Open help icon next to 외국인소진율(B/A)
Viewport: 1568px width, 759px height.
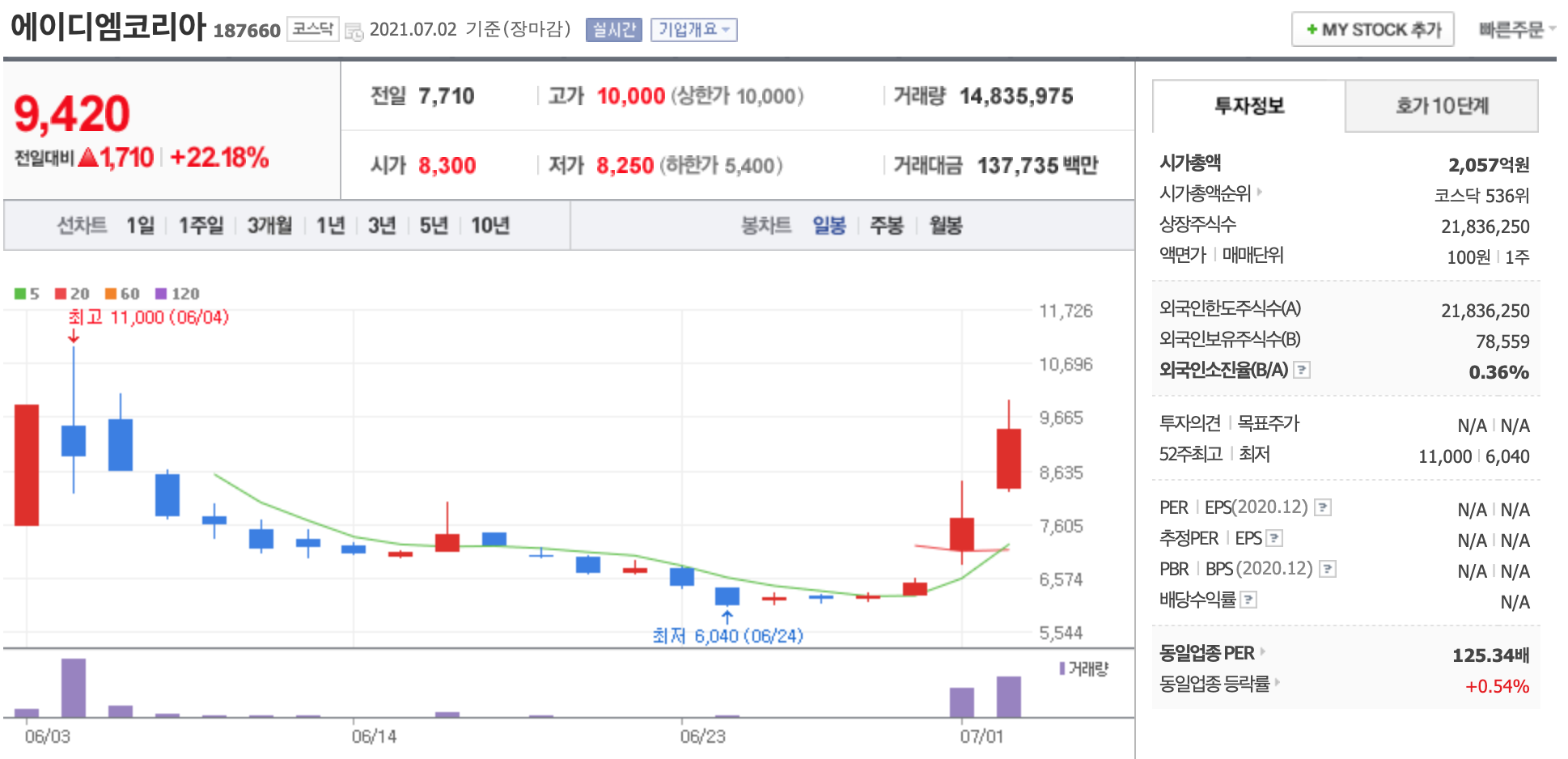click(x=1302, y=370)
